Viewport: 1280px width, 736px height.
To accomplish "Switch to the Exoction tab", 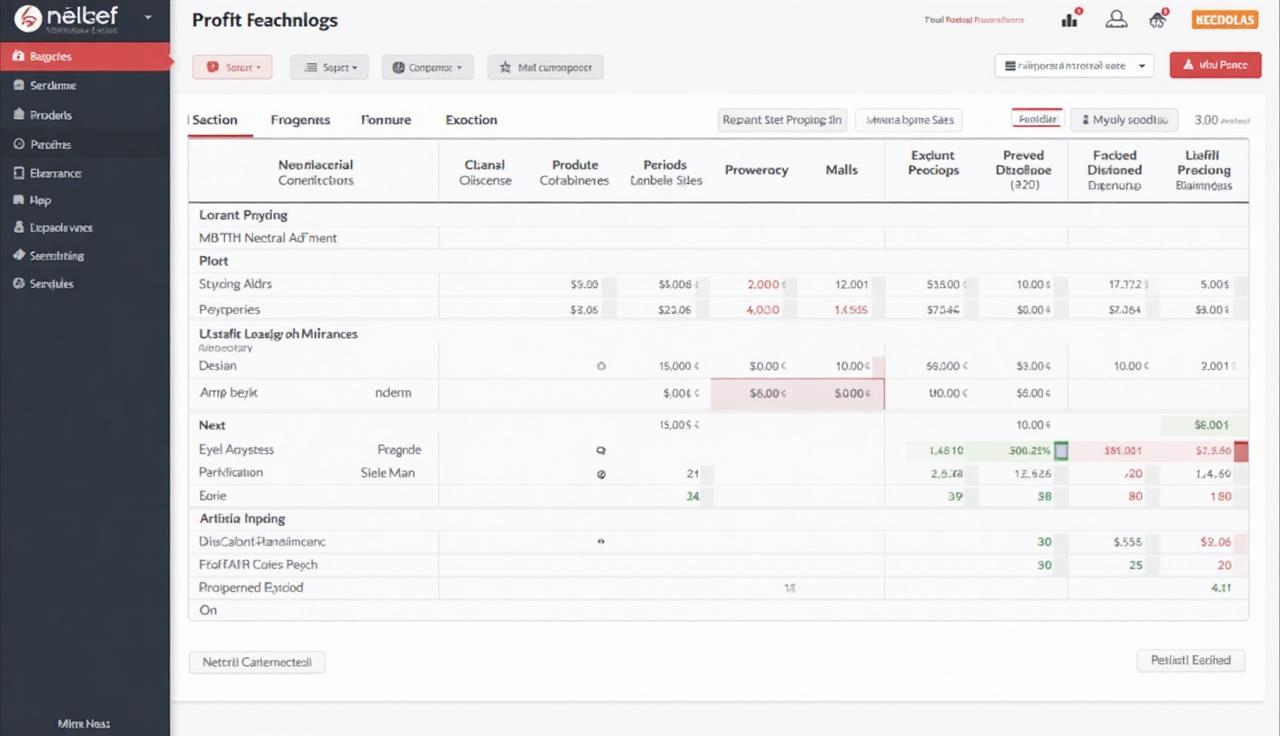I will point(471,120).
